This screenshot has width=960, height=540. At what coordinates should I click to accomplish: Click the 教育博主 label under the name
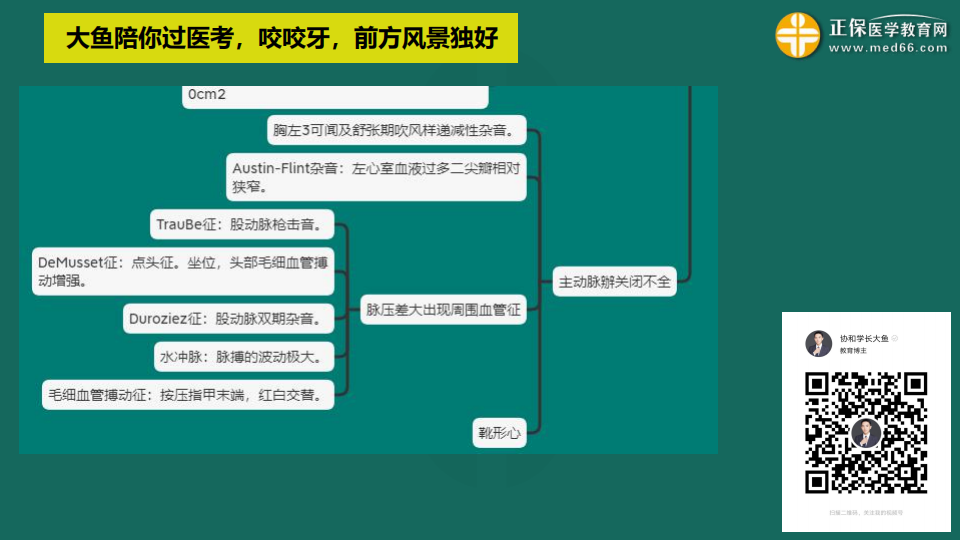pyautogui.click(x=853, y=352)
